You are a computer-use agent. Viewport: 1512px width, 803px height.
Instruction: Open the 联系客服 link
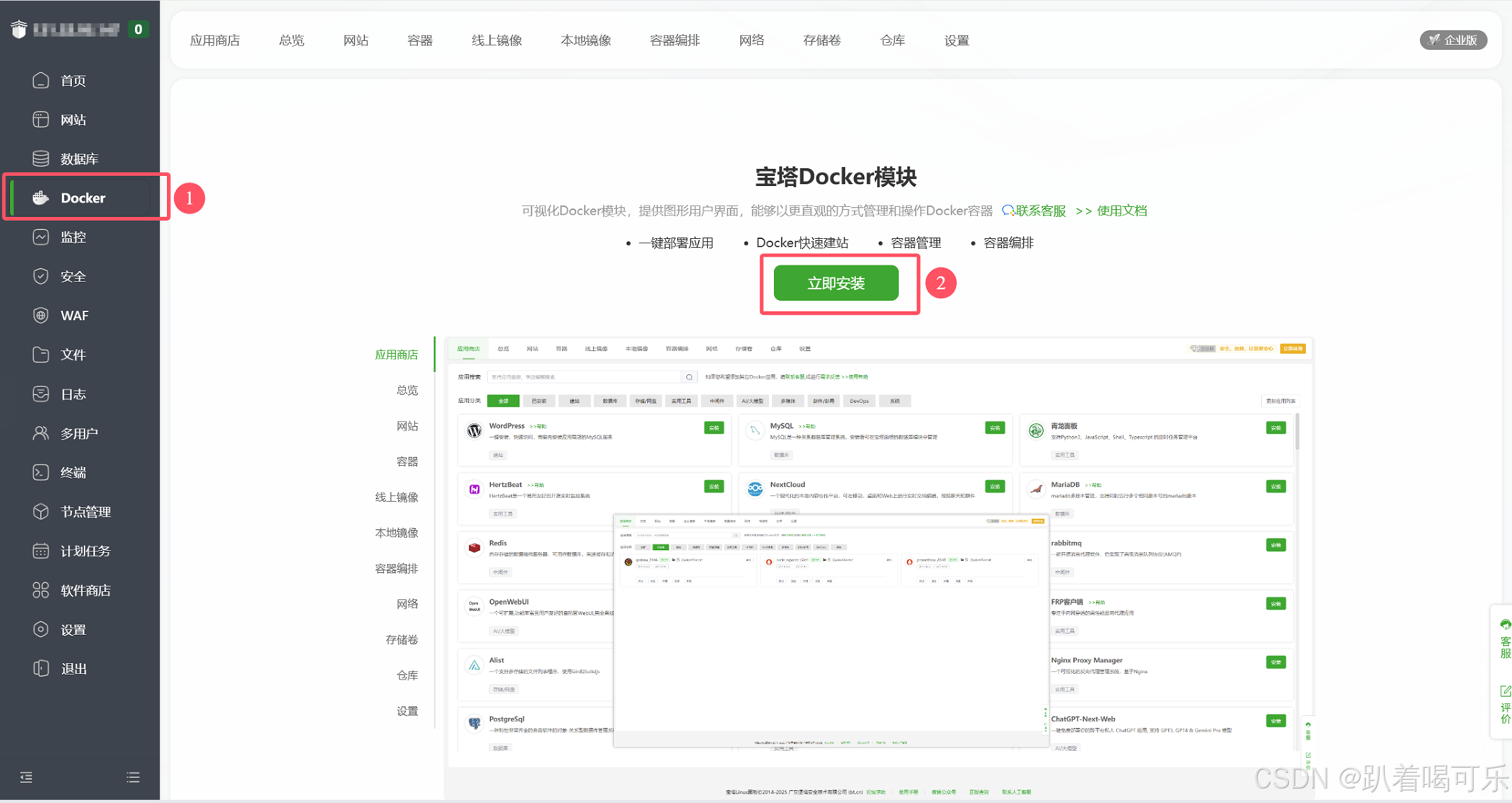(1041, 211)
